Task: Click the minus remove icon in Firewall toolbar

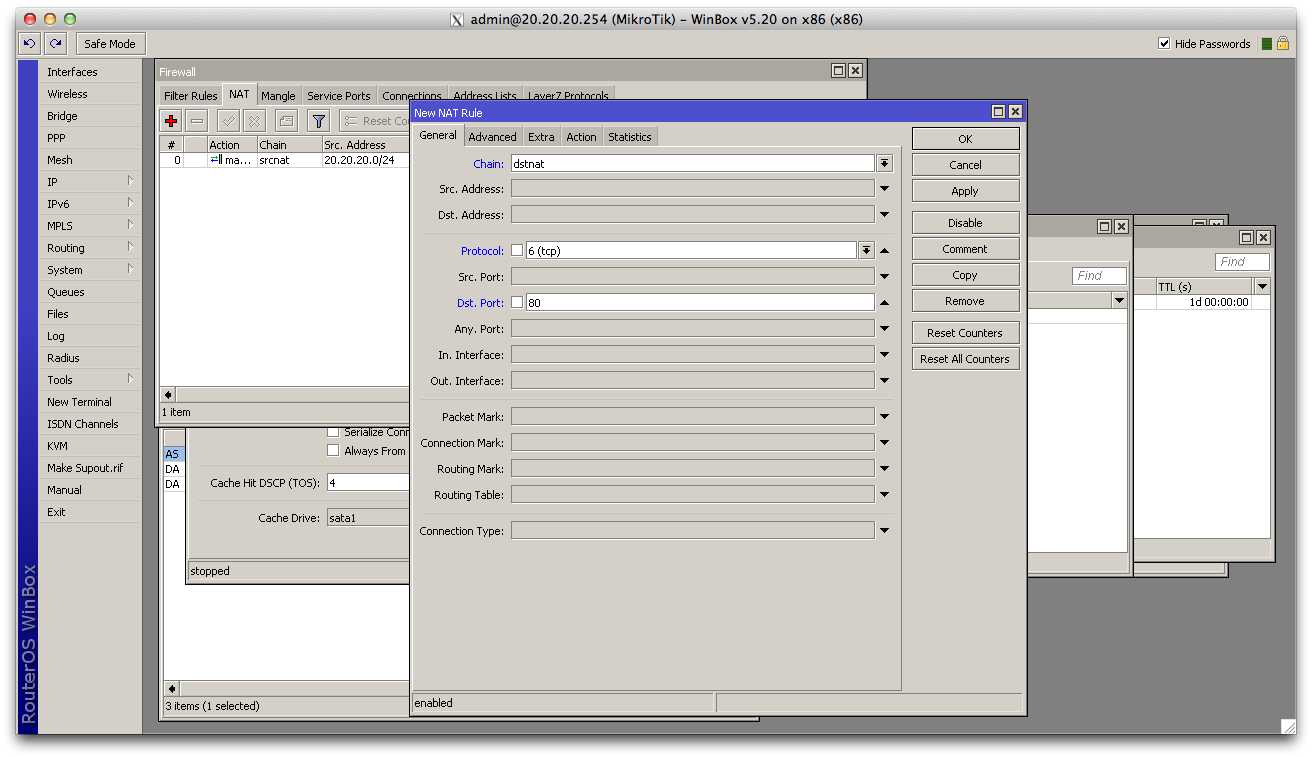Action: coord(197,121)
